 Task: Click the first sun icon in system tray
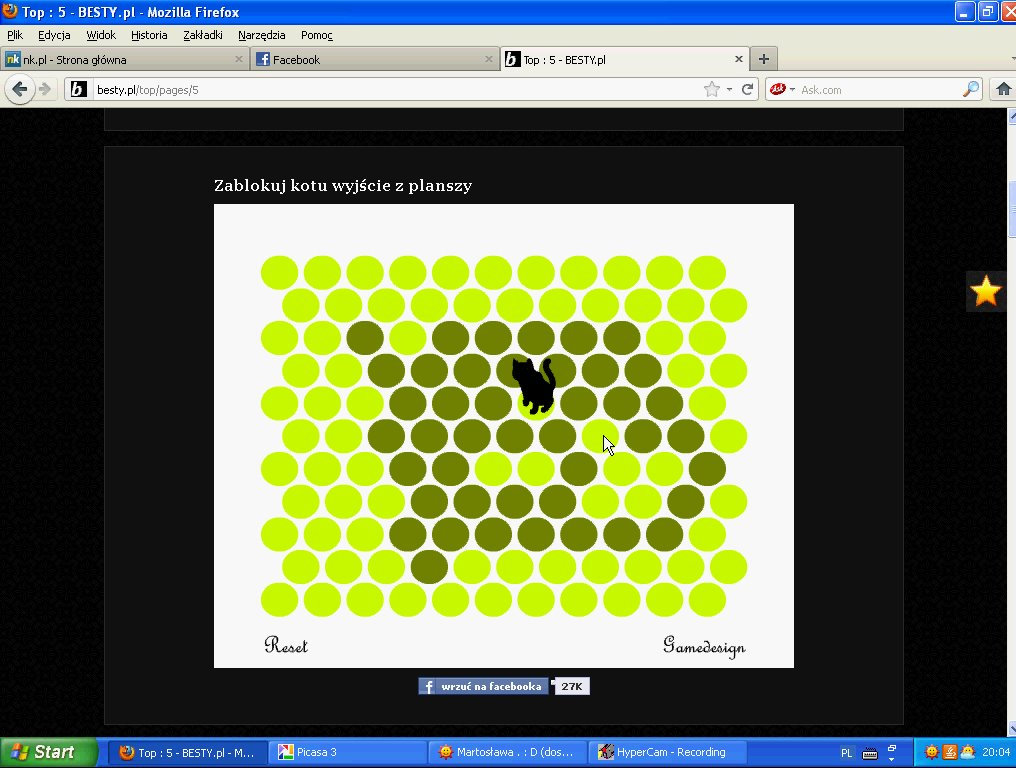[932, 752]
